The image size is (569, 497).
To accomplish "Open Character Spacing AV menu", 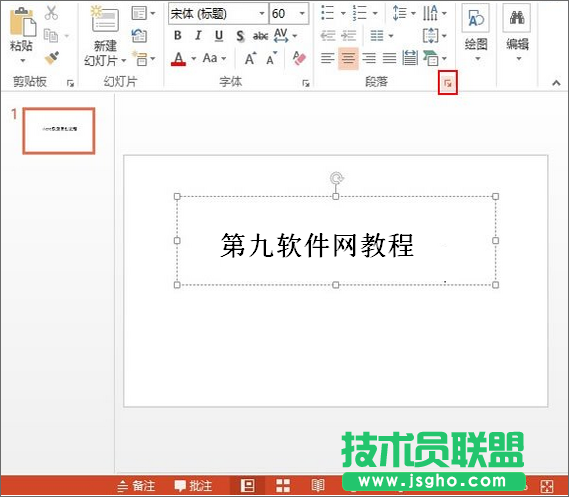I will pyautogui.click(x=285, y=36).
